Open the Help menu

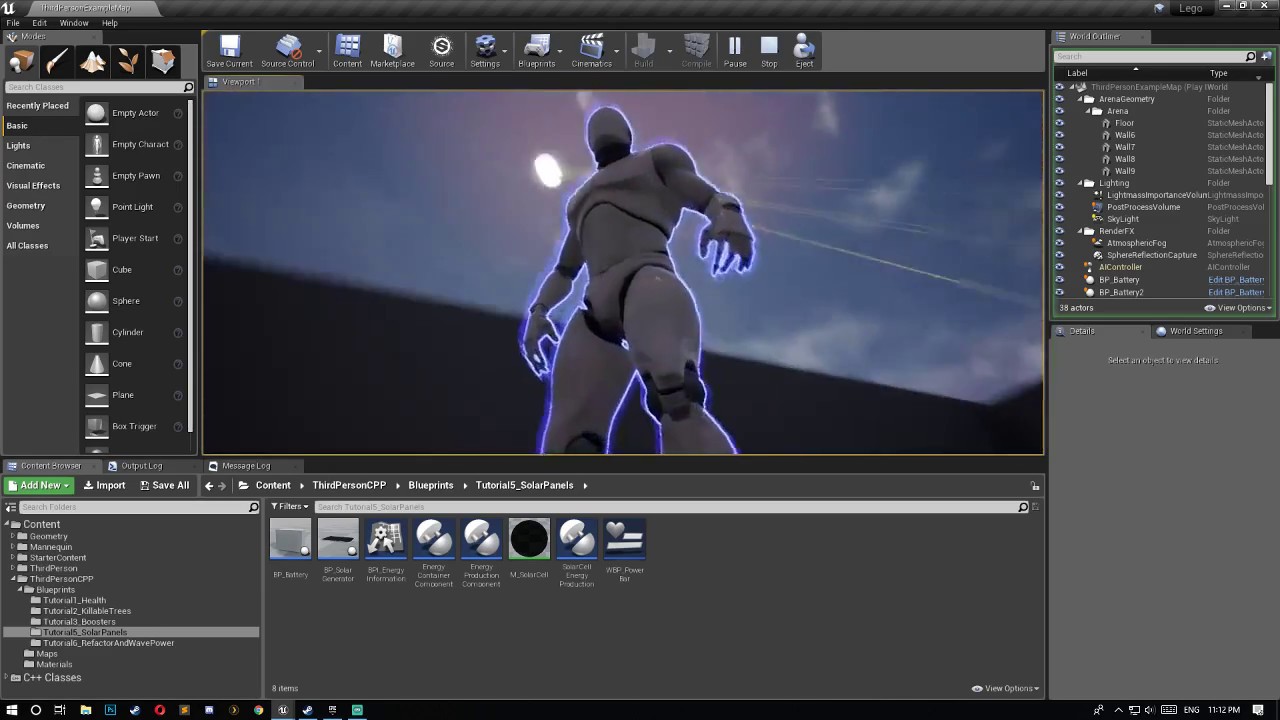click(110, 23)
